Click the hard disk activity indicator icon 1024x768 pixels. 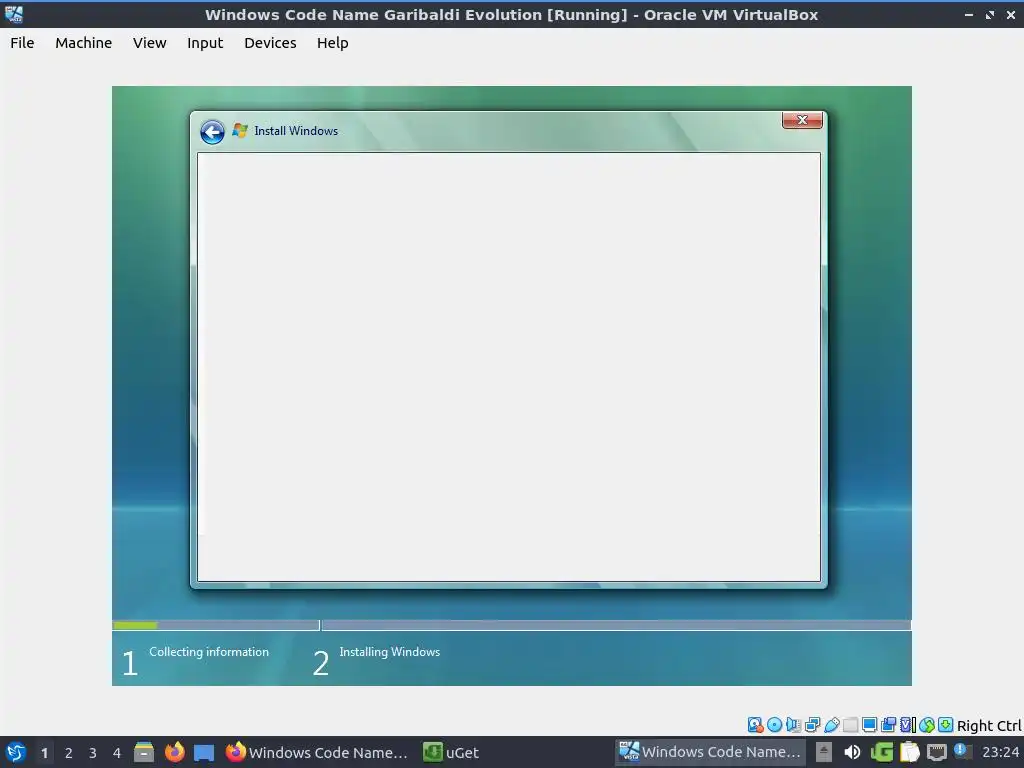click(x=756, y=725)
